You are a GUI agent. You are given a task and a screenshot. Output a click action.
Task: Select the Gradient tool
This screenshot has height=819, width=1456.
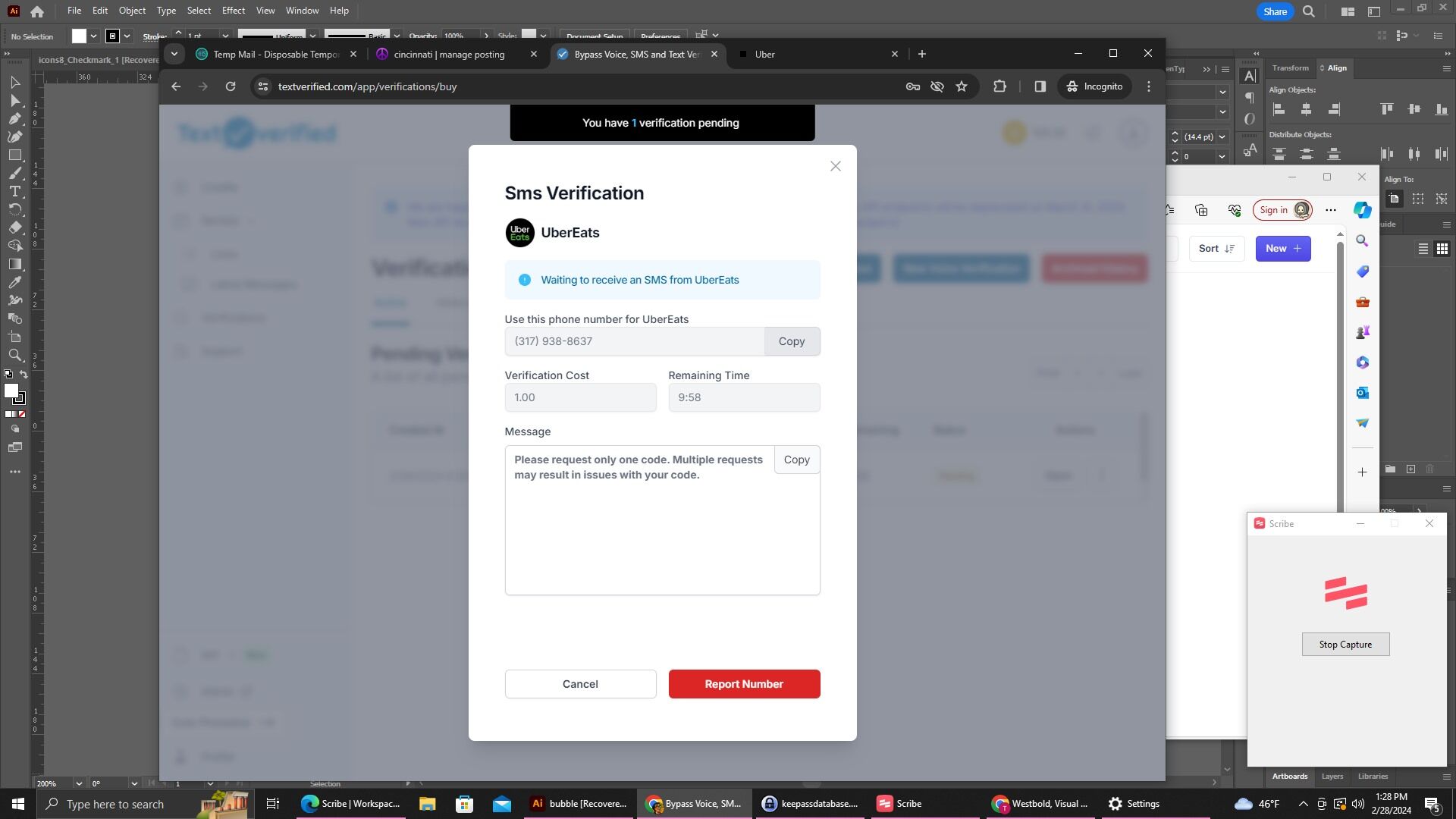click(14, 264)
